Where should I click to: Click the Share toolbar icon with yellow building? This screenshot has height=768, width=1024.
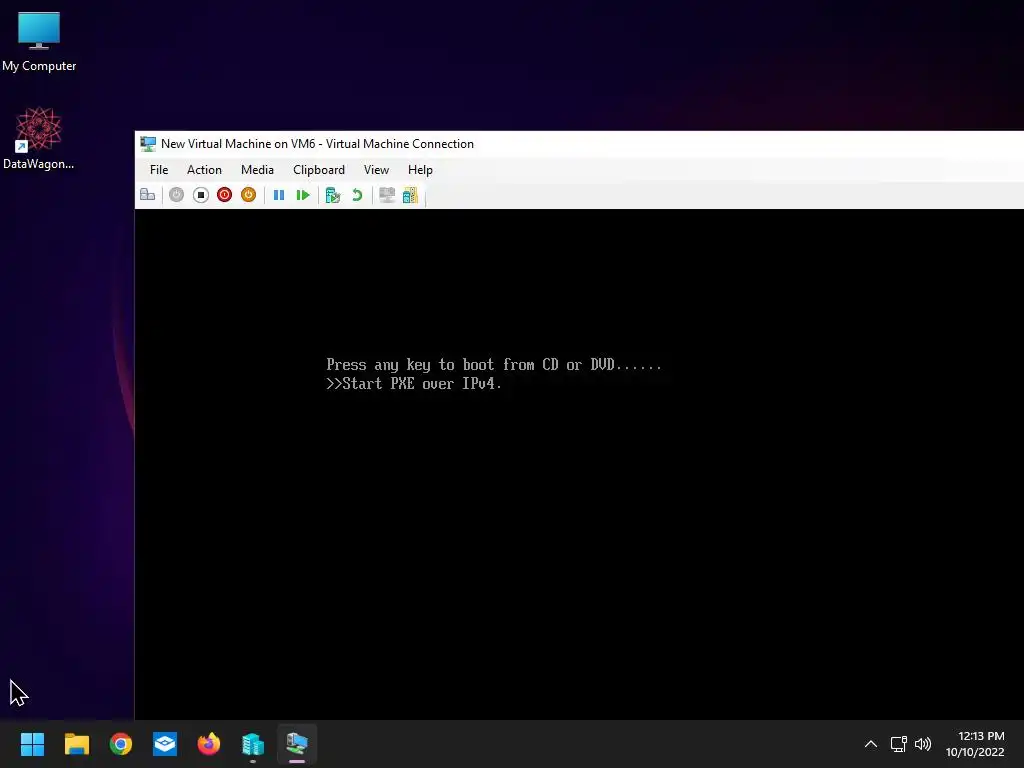pos(410,195)
